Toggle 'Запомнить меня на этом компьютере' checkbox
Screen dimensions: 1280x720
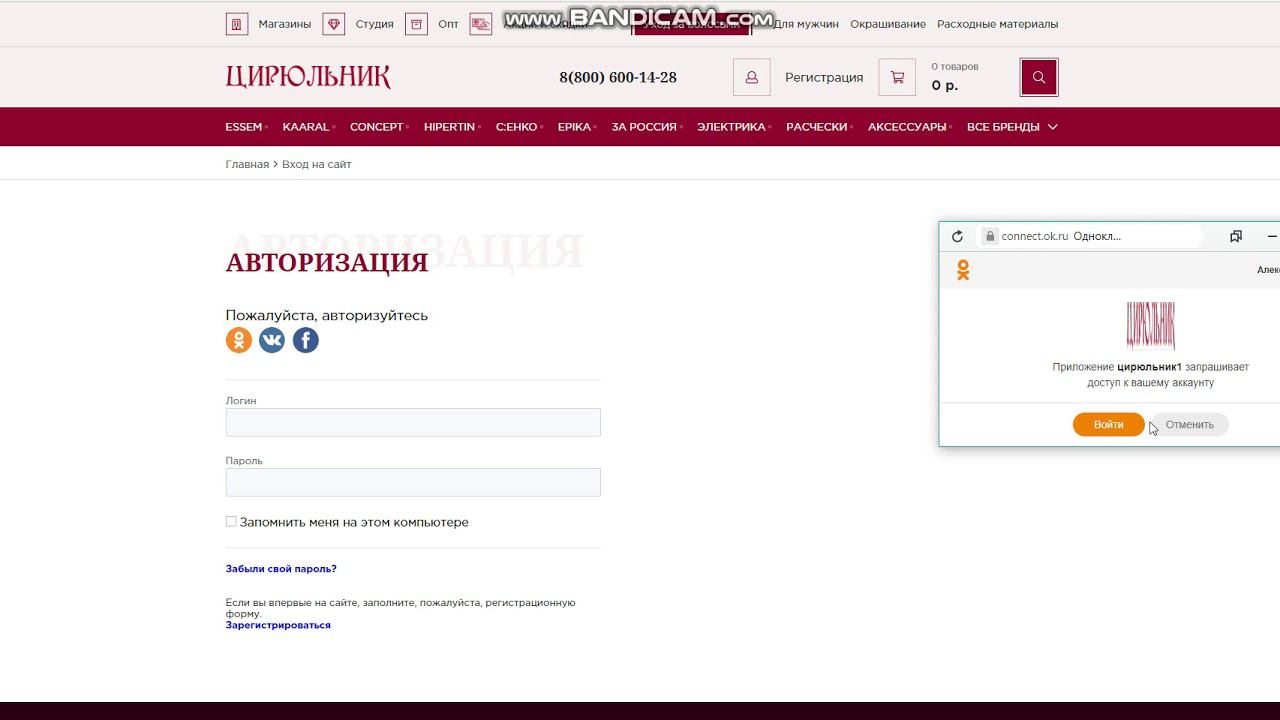click(x=231, y=522)
